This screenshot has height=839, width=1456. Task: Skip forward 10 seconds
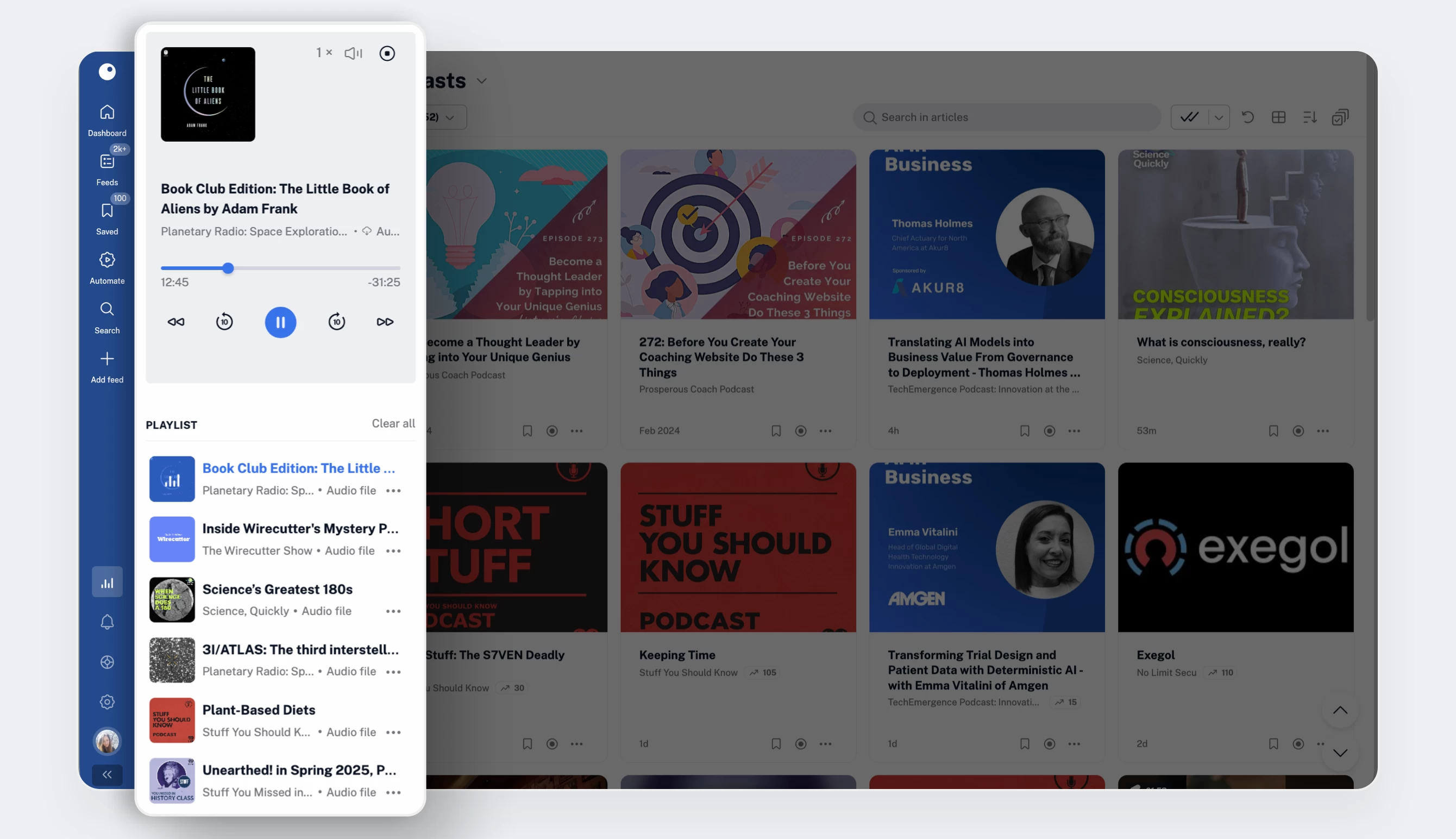[336, 322]
